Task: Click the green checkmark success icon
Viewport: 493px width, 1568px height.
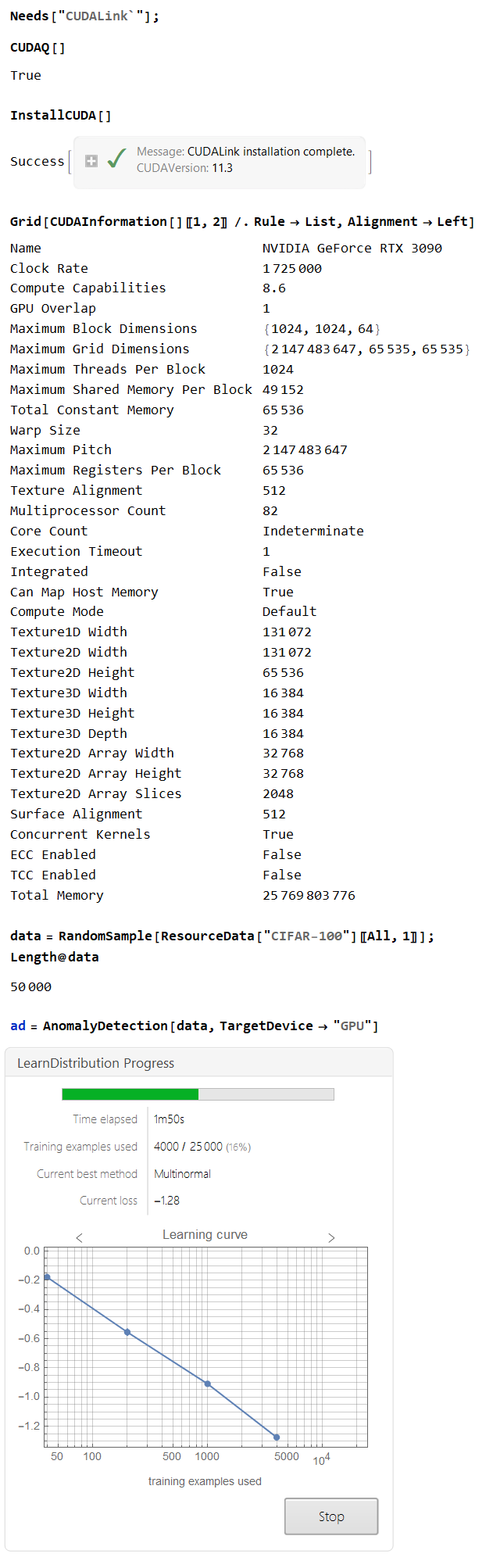Action: click(x=116, y=160)
